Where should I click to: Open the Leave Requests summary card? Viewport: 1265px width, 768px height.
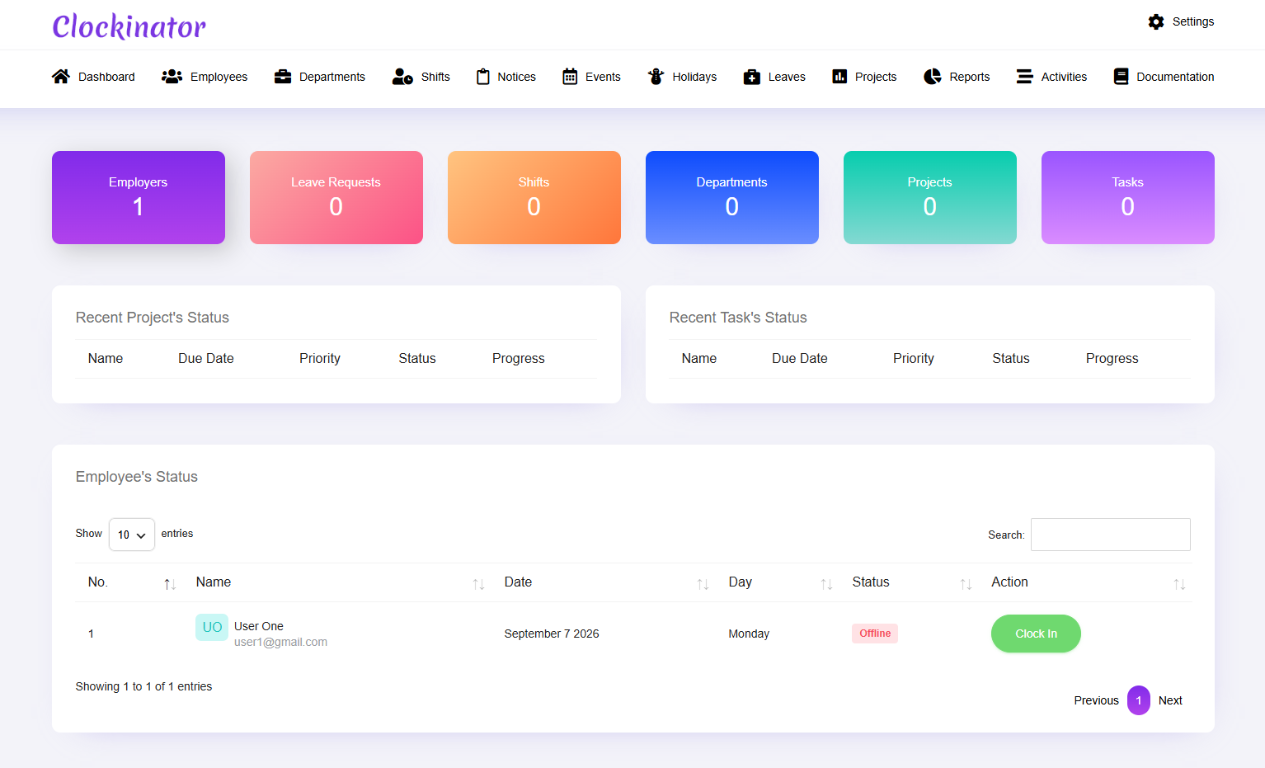(x=336, y=197)
